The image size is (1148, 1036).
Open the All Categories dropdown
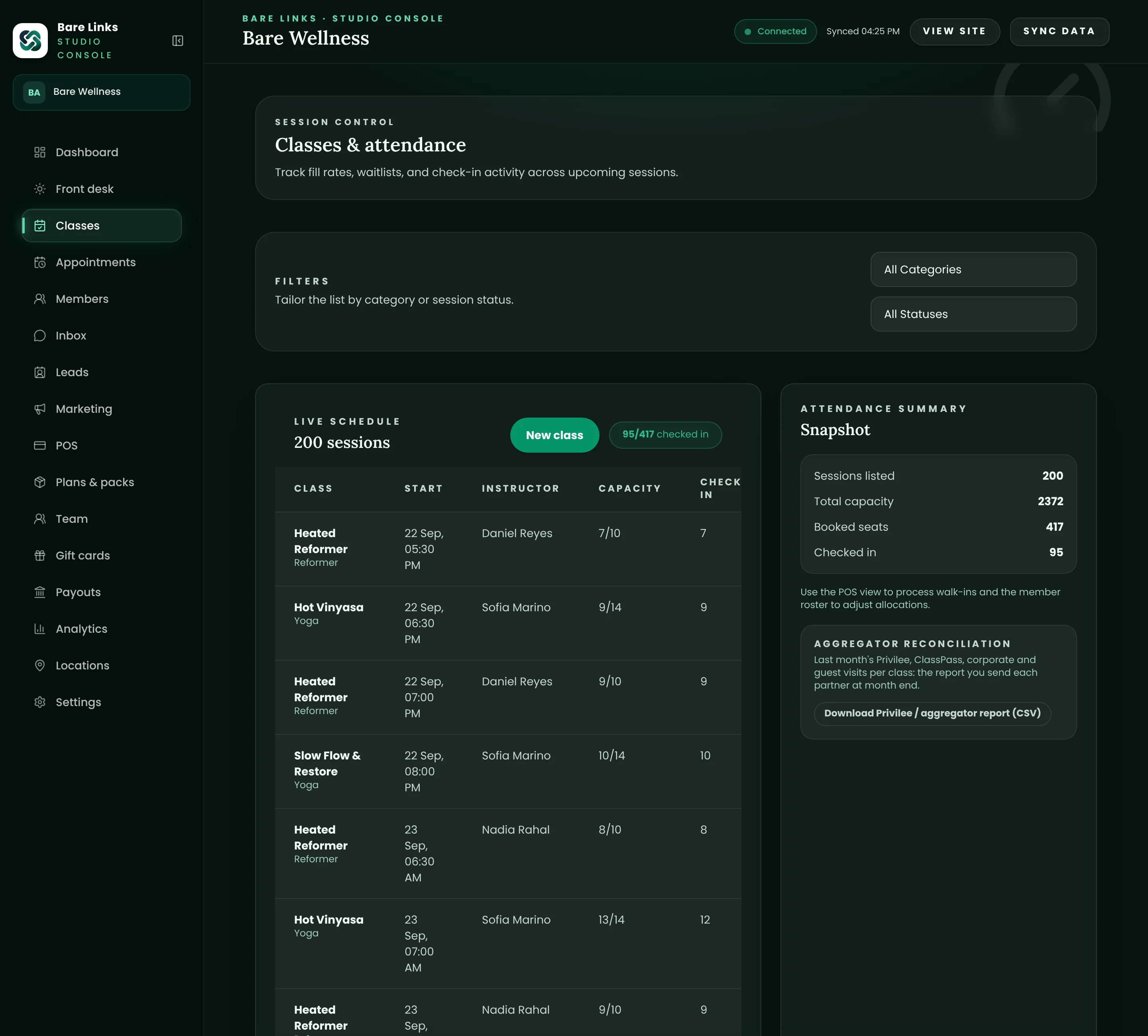tap(973, 269)
